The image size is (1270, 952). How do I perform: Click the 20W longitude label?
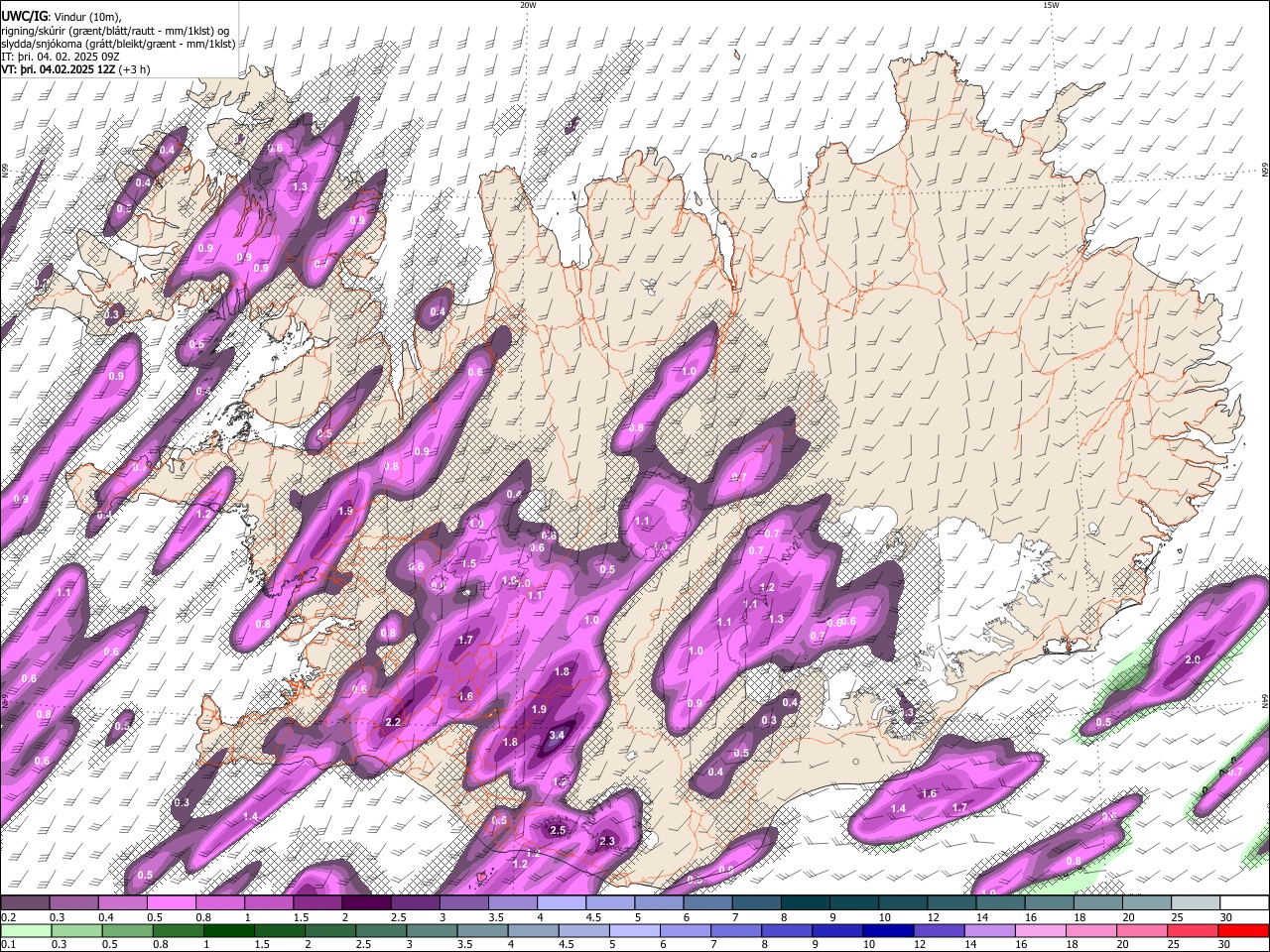528,5
